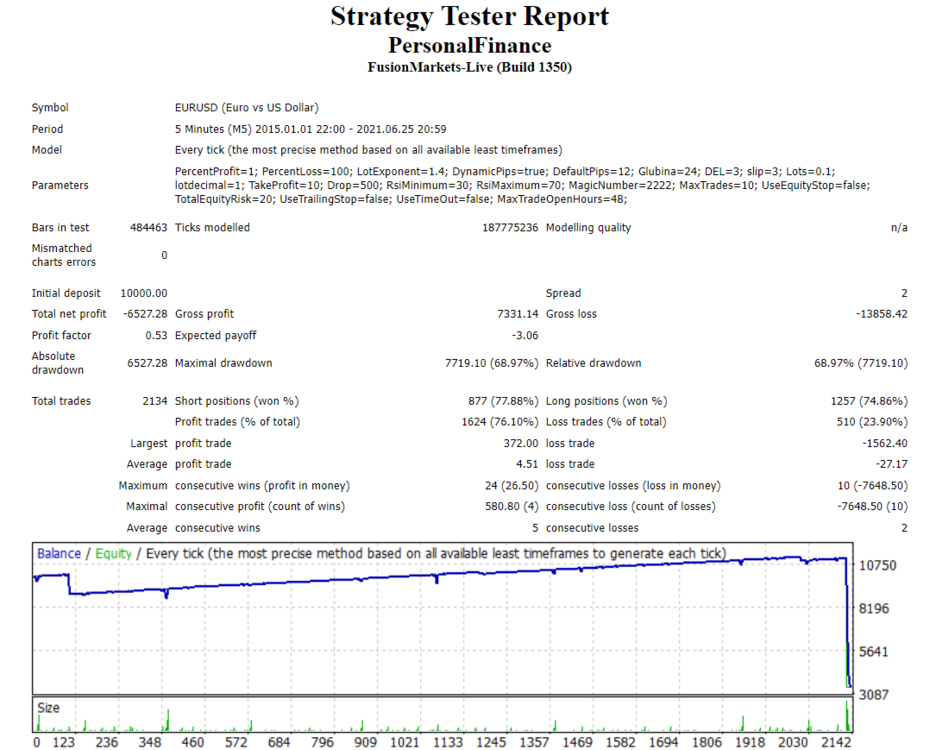Click 'FusionMarkets-Live (Build 1350)' text
Screen dimensions: 936x750
[469, 67]
